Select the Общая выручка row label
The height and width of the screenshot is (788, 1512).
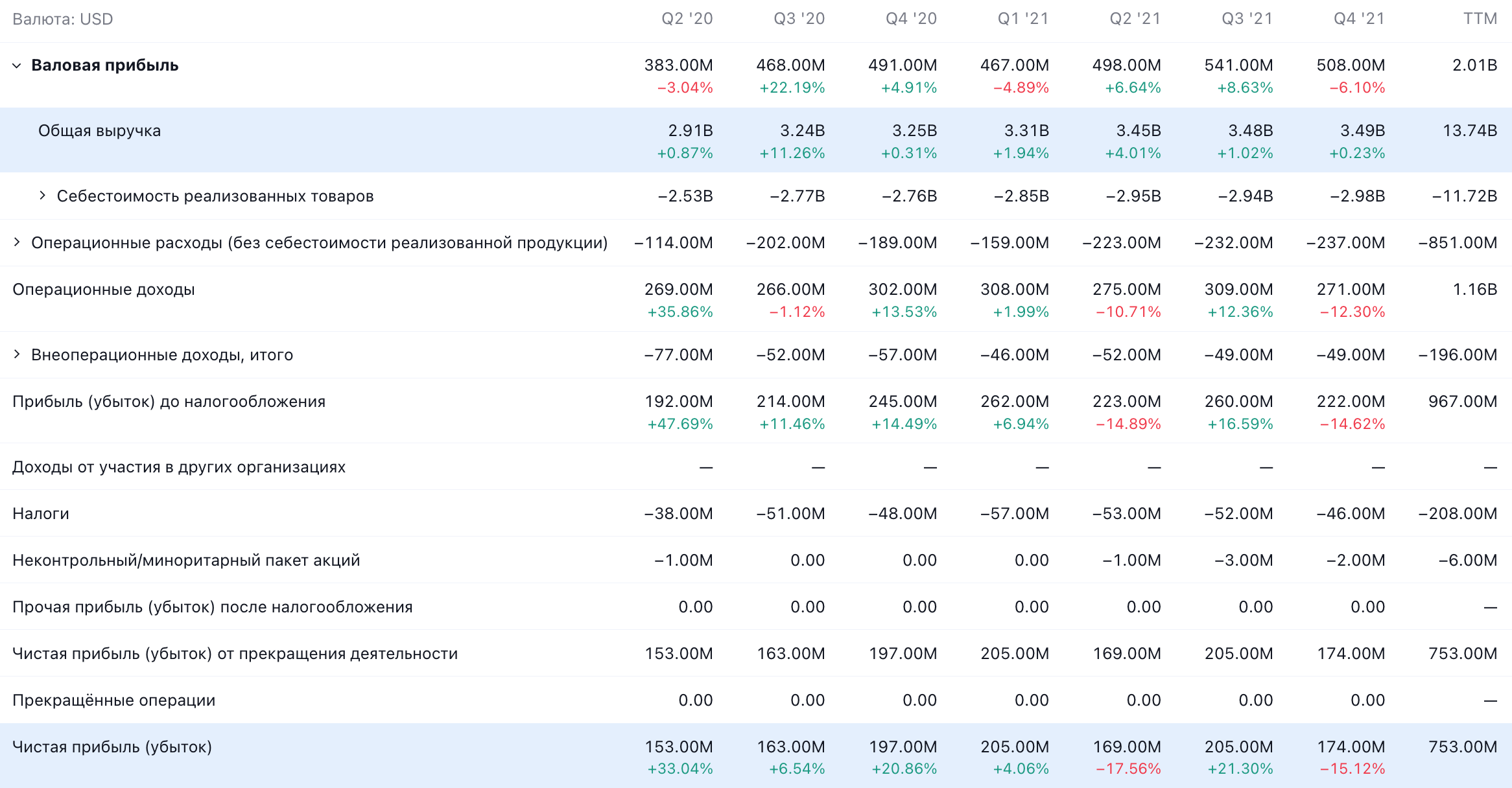(x=99, y=131)
